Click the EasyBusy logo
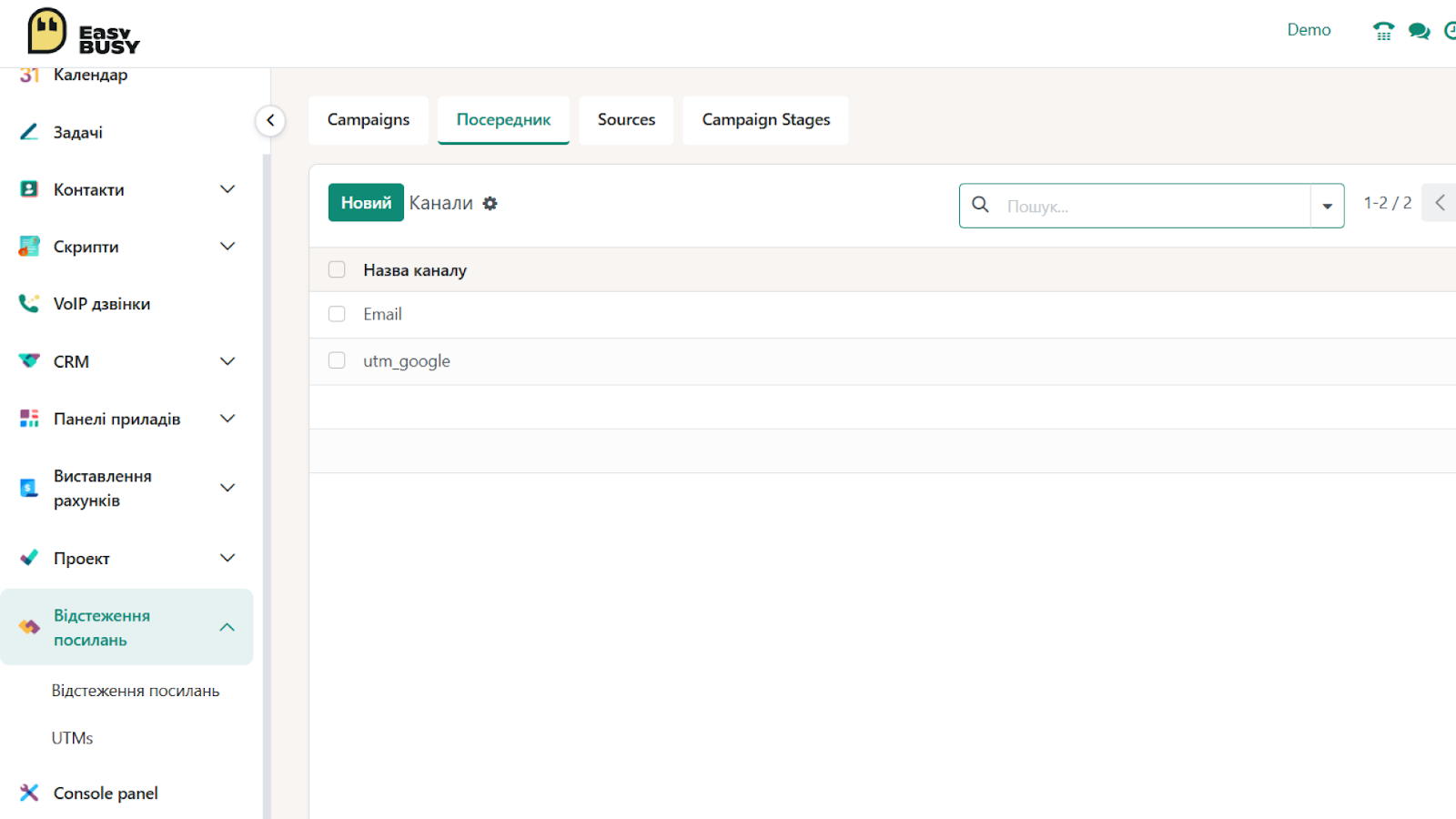Image resolution: width=1456 pixels, height=819 pixels. click(84, 32)
